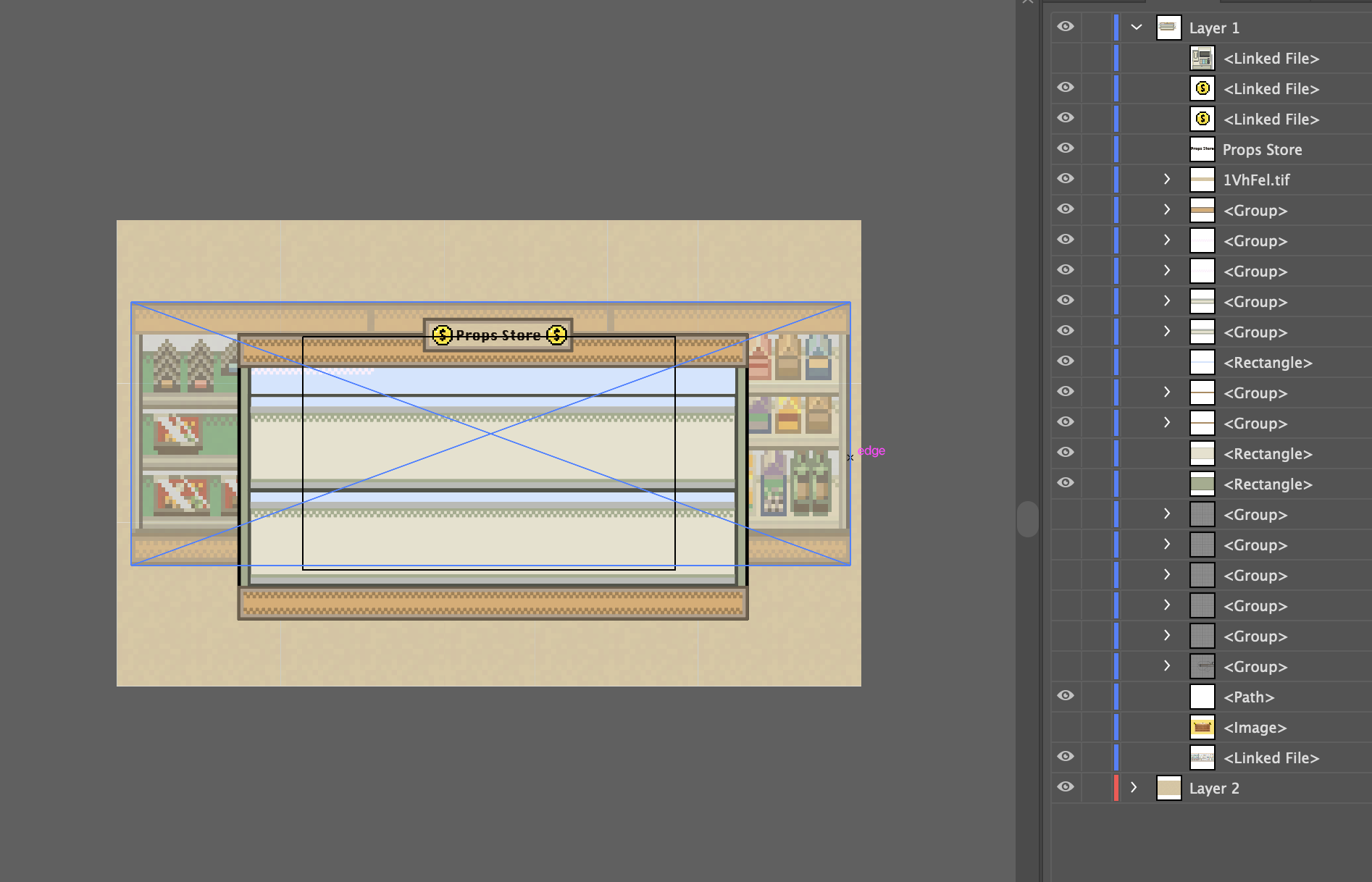The width and height of the screenshot is (1372, 882).
Task: Click the 1VhFel.tif thumbnail
Action: (1202, 180)
